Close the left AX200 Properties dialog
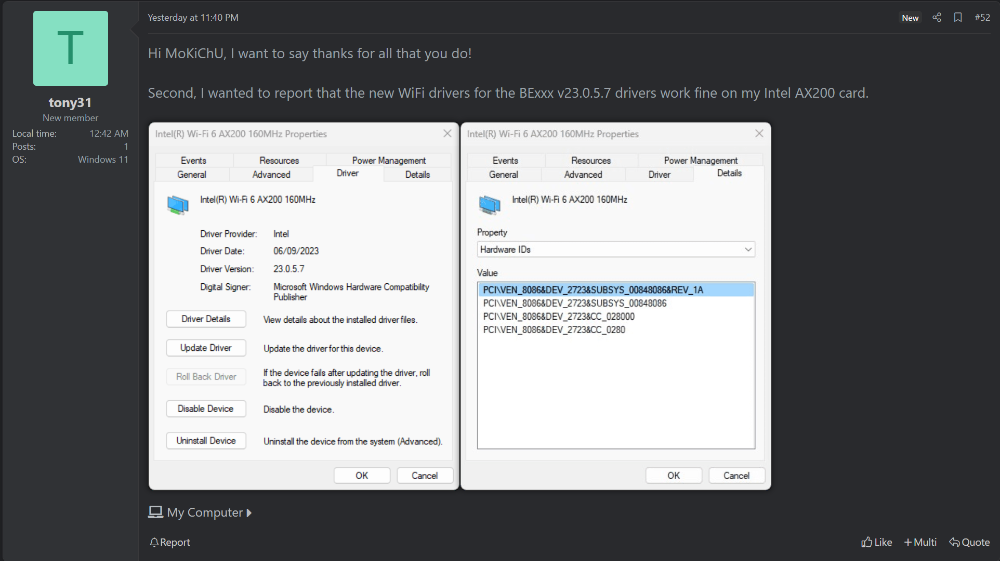This screenshot has width=1000, height=561. [446, 134]
